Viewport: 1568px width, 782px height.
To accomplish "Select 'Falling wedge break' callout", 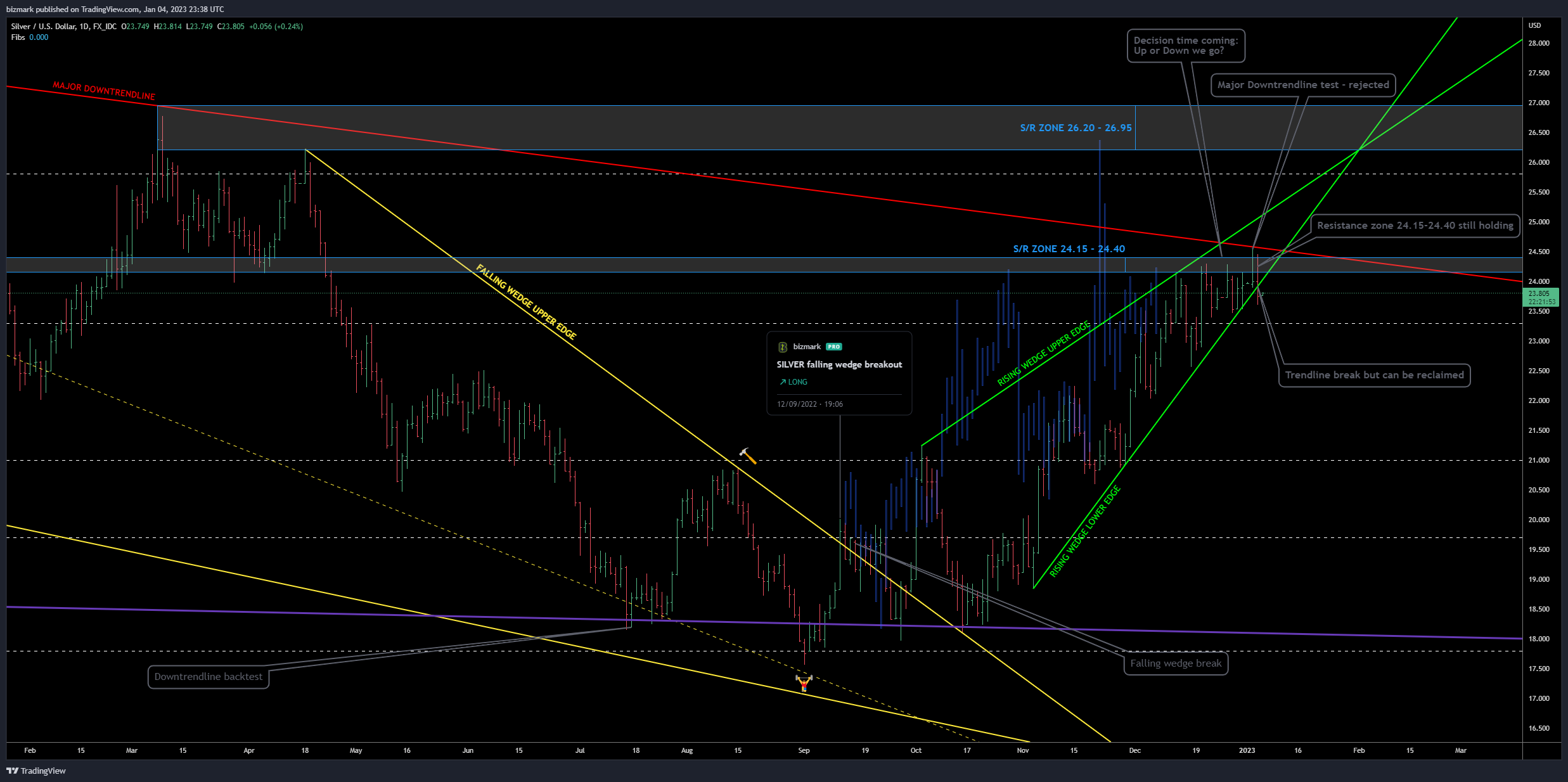I will 1176,663.
